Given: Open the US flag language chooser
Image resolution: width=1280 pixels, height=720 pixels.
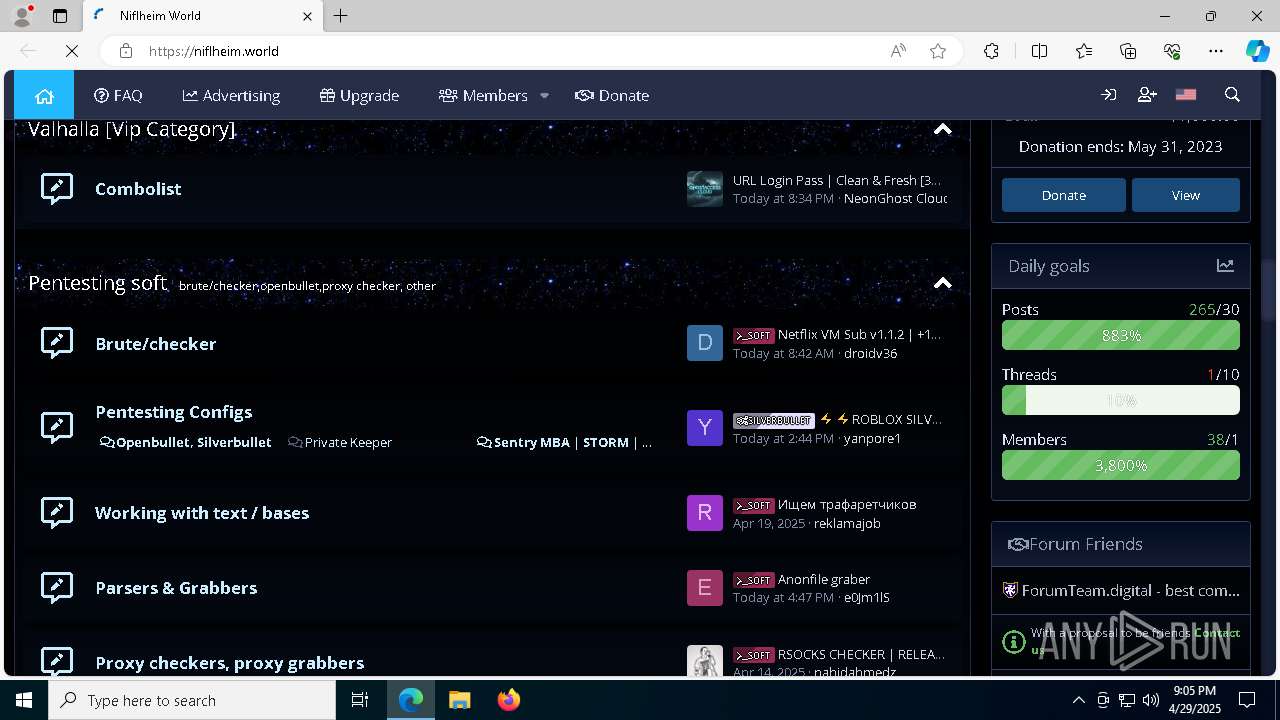Looking at the screenshot, I should (x=1186, y=95).
